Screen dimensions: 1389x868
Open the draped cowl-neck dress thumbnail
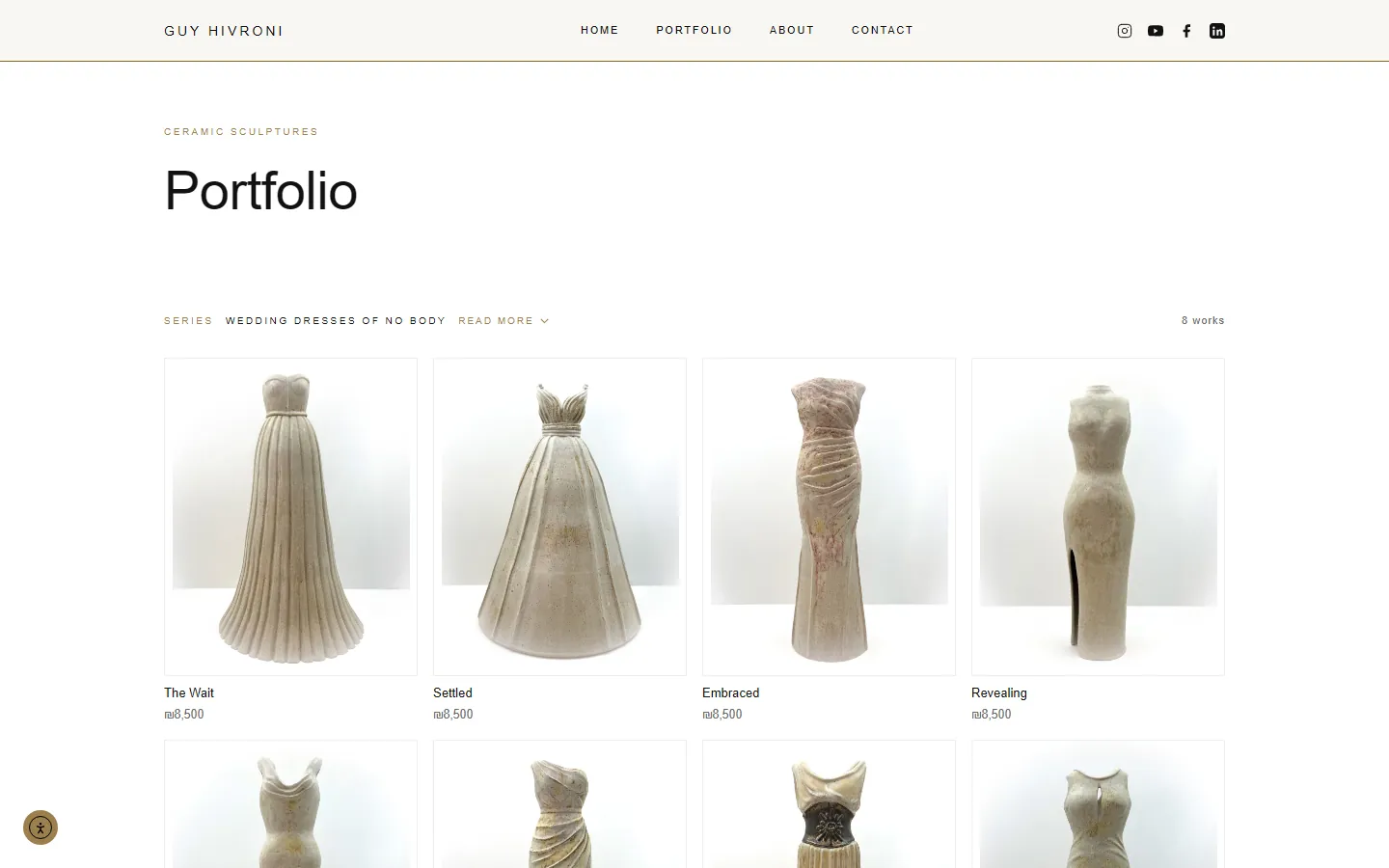(290, 804)
